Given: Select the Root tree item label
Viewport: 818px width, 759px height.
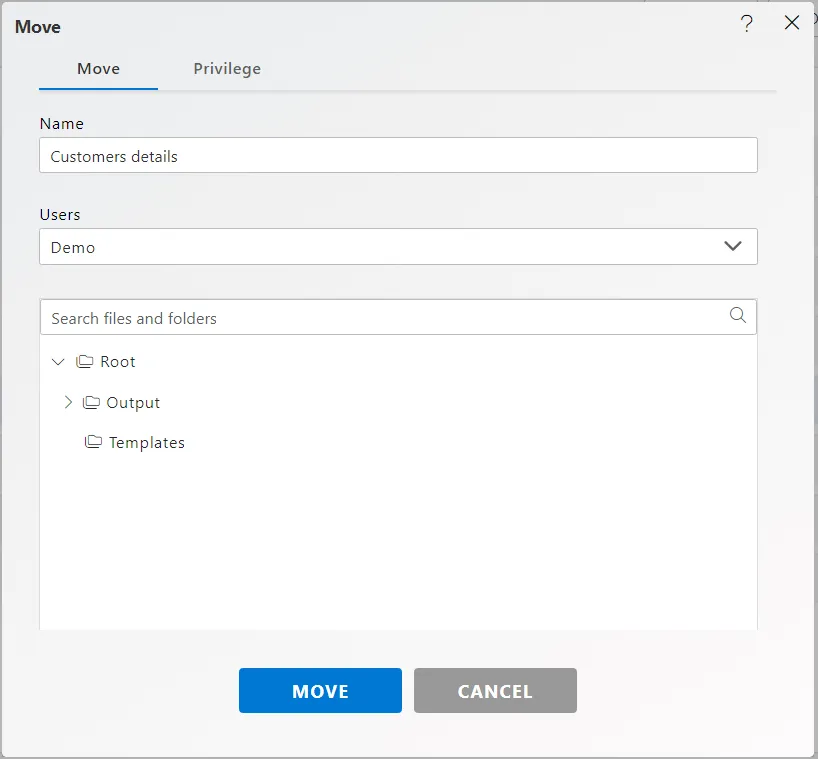Looking at the screenshot, I should pos(118,362).
